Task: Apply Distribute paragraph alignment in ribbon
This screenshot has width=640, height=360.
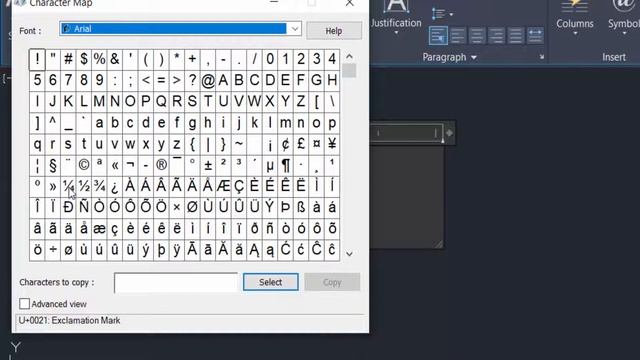Action: [535, 36]
